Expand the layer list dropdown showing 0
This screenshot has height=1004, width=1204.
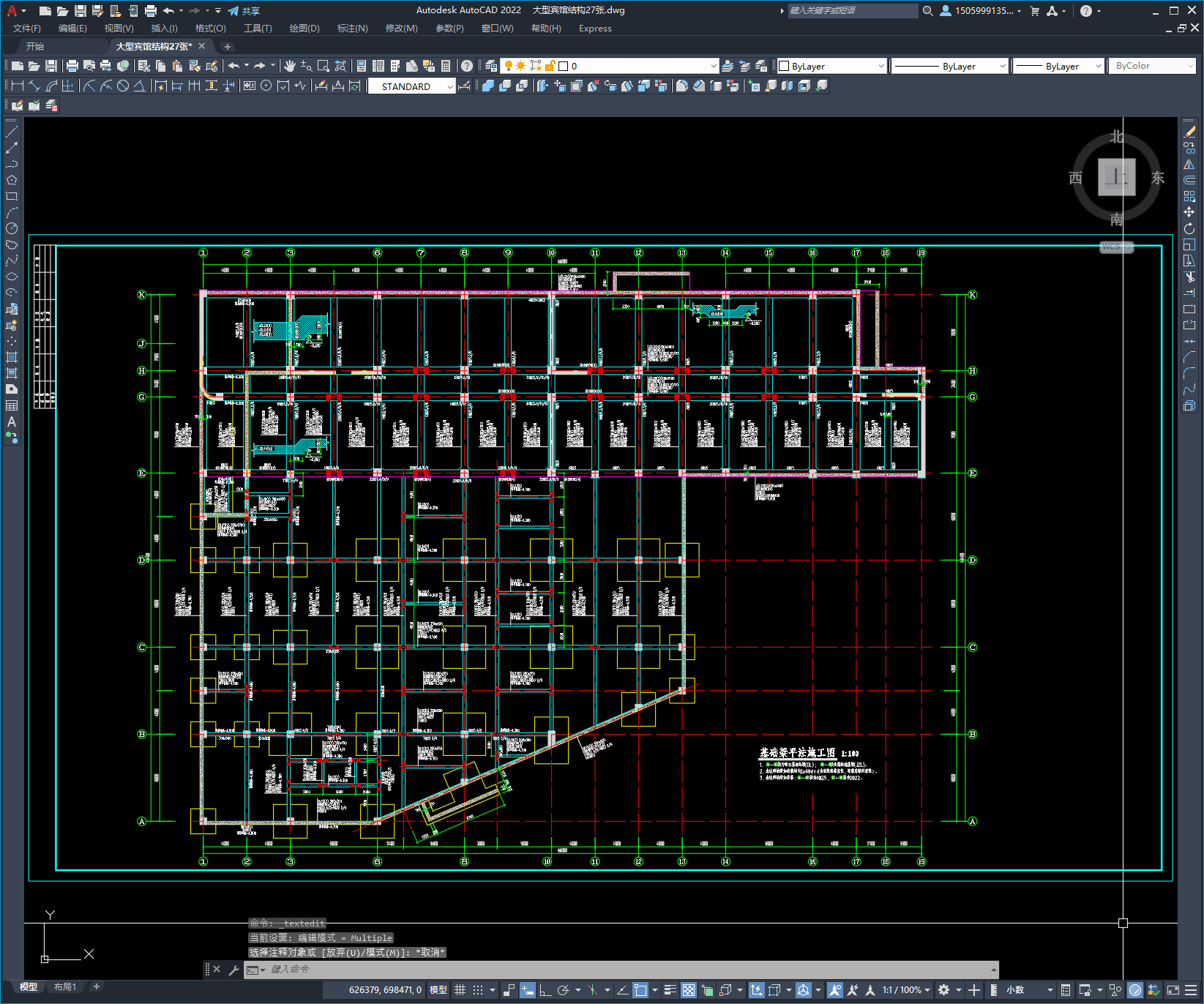[x=609, y=66]
